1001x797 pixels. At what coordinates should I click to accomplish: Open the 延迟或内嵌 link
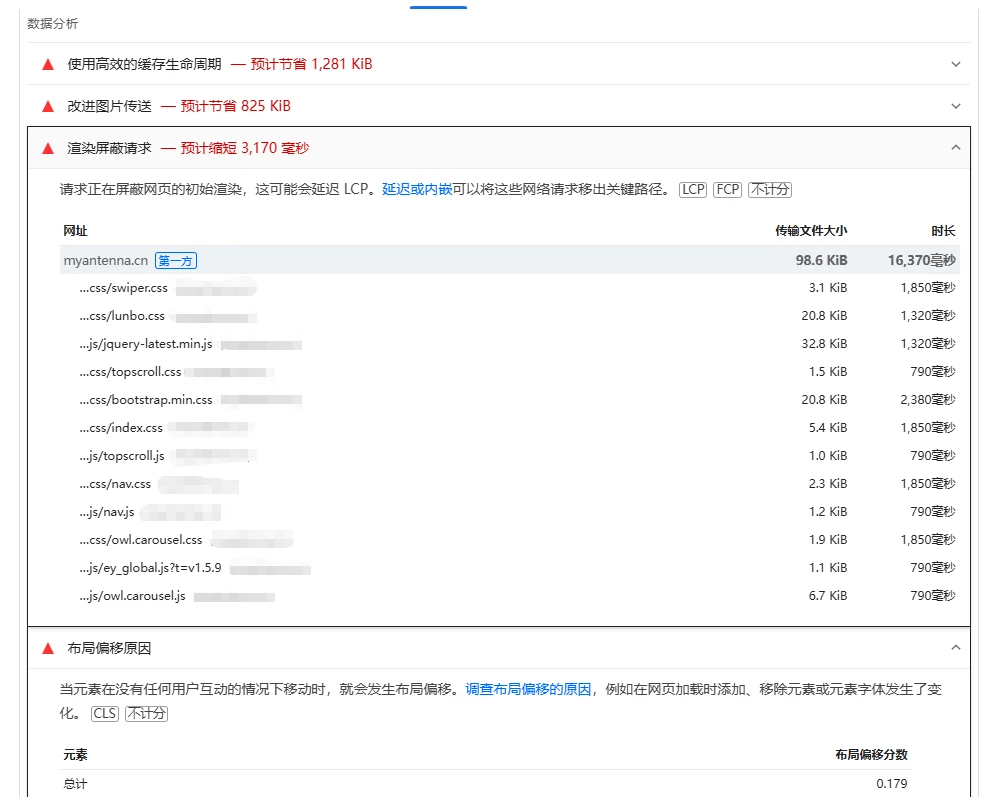417,190
